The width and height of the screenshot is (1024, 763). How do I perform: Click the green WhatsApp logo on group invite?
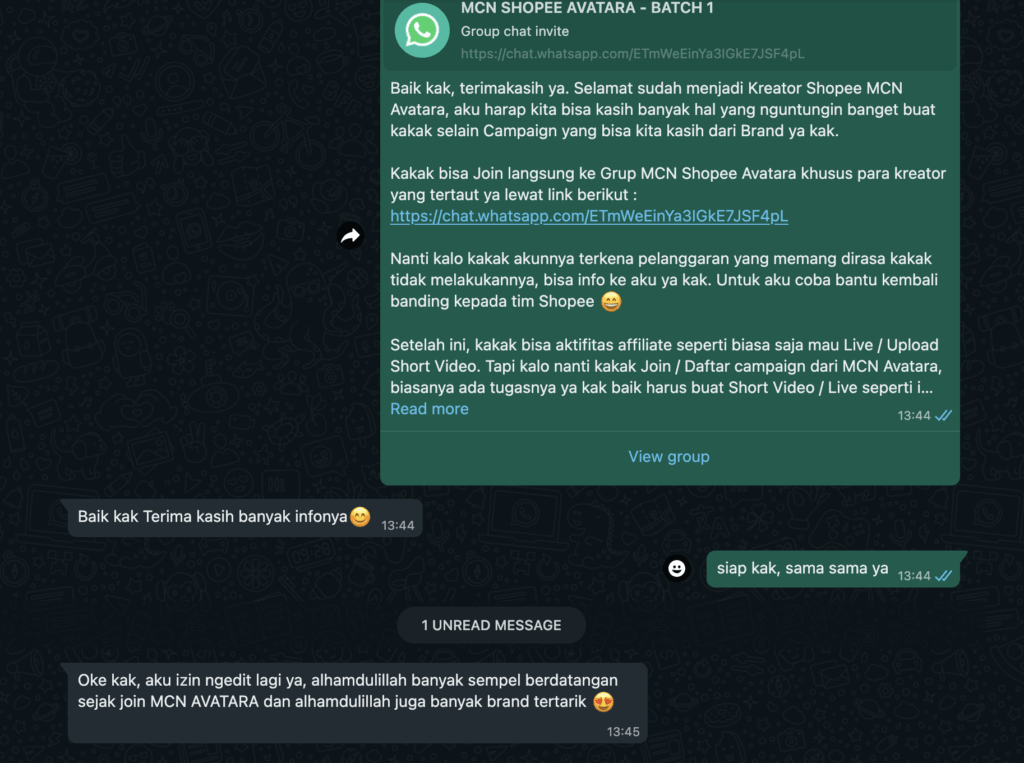point(422,30)
